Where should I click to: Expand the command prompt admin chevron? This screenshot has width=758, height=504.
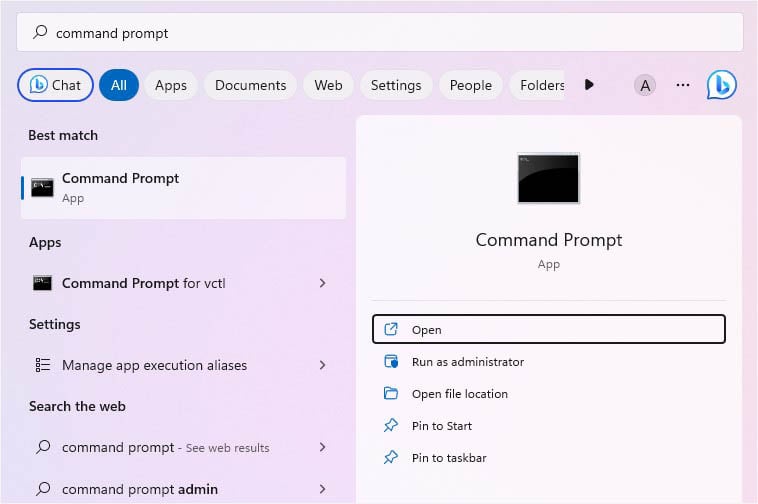click(x=322, y=489)
